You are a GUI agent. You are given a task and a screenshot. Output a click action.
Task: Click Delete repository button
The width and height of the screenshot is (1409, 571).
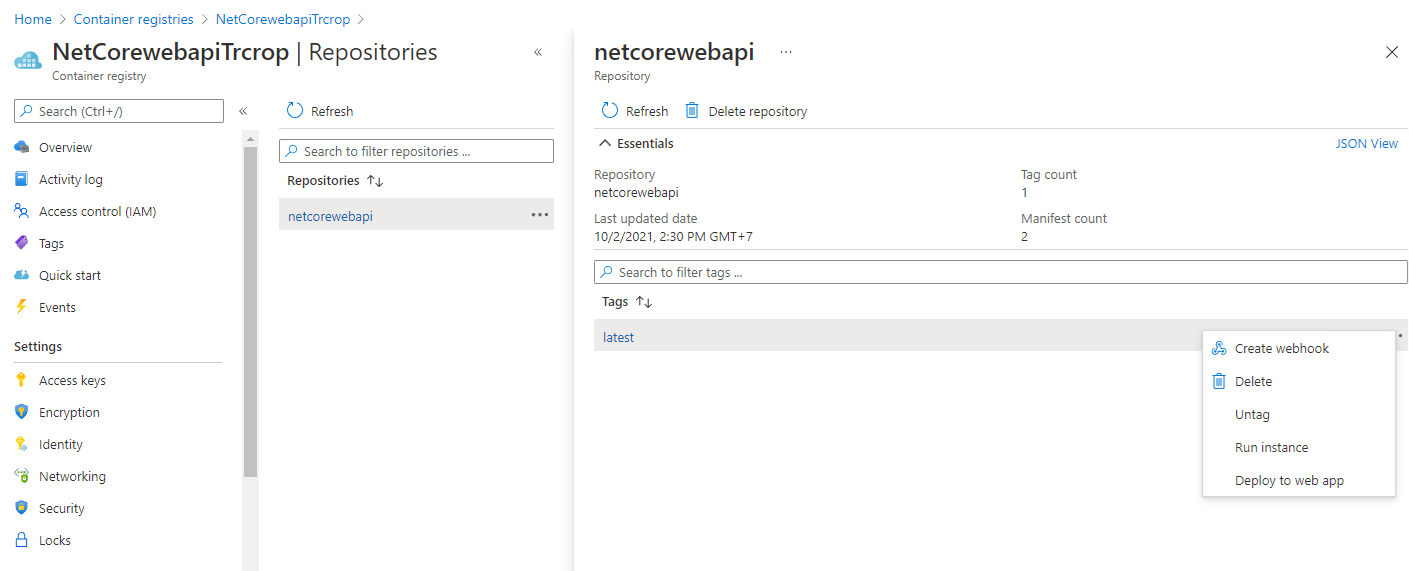[x=746, y=111]
